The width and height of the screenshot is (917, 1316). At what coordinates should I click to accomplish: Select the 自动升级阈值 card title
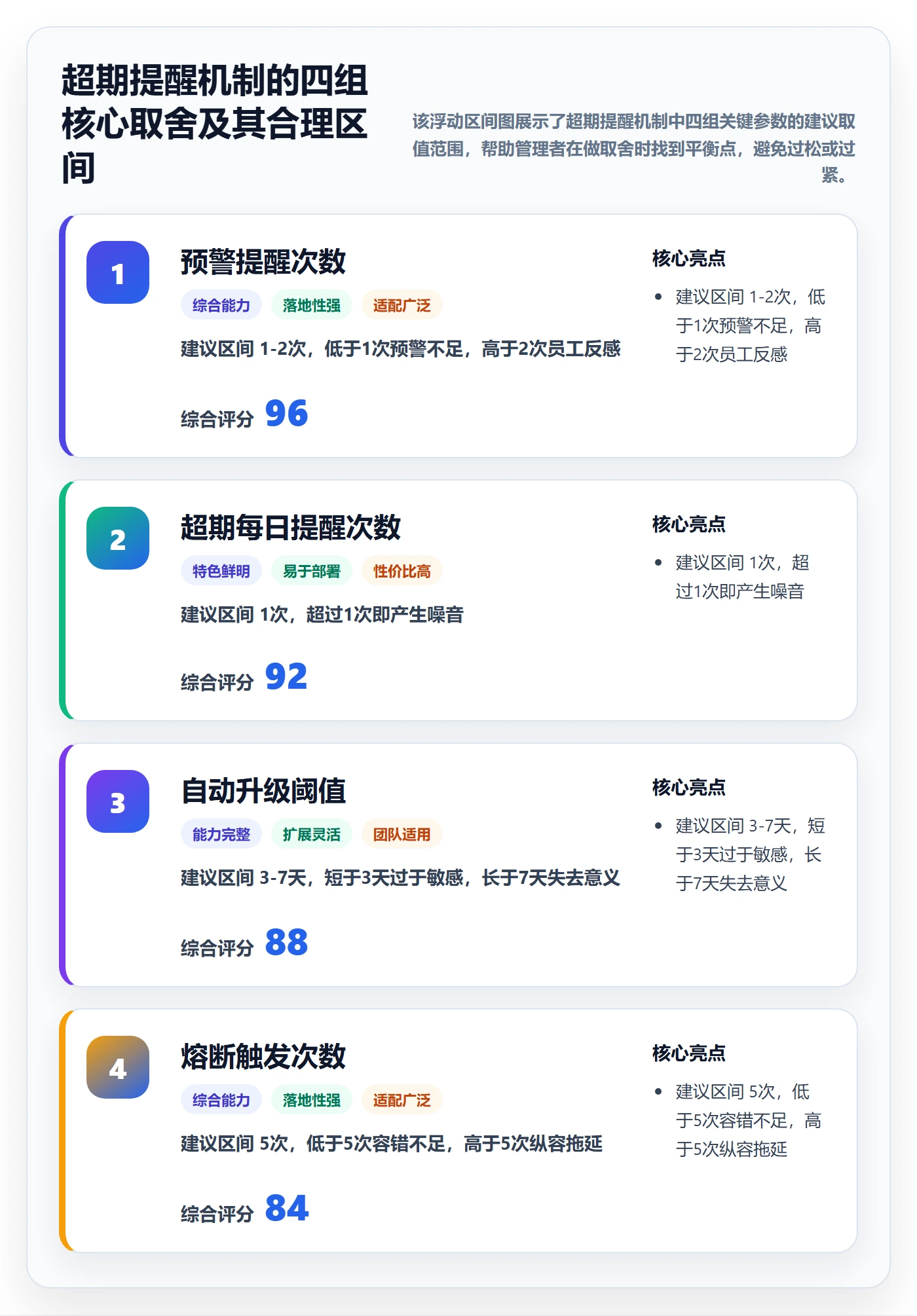263,791
